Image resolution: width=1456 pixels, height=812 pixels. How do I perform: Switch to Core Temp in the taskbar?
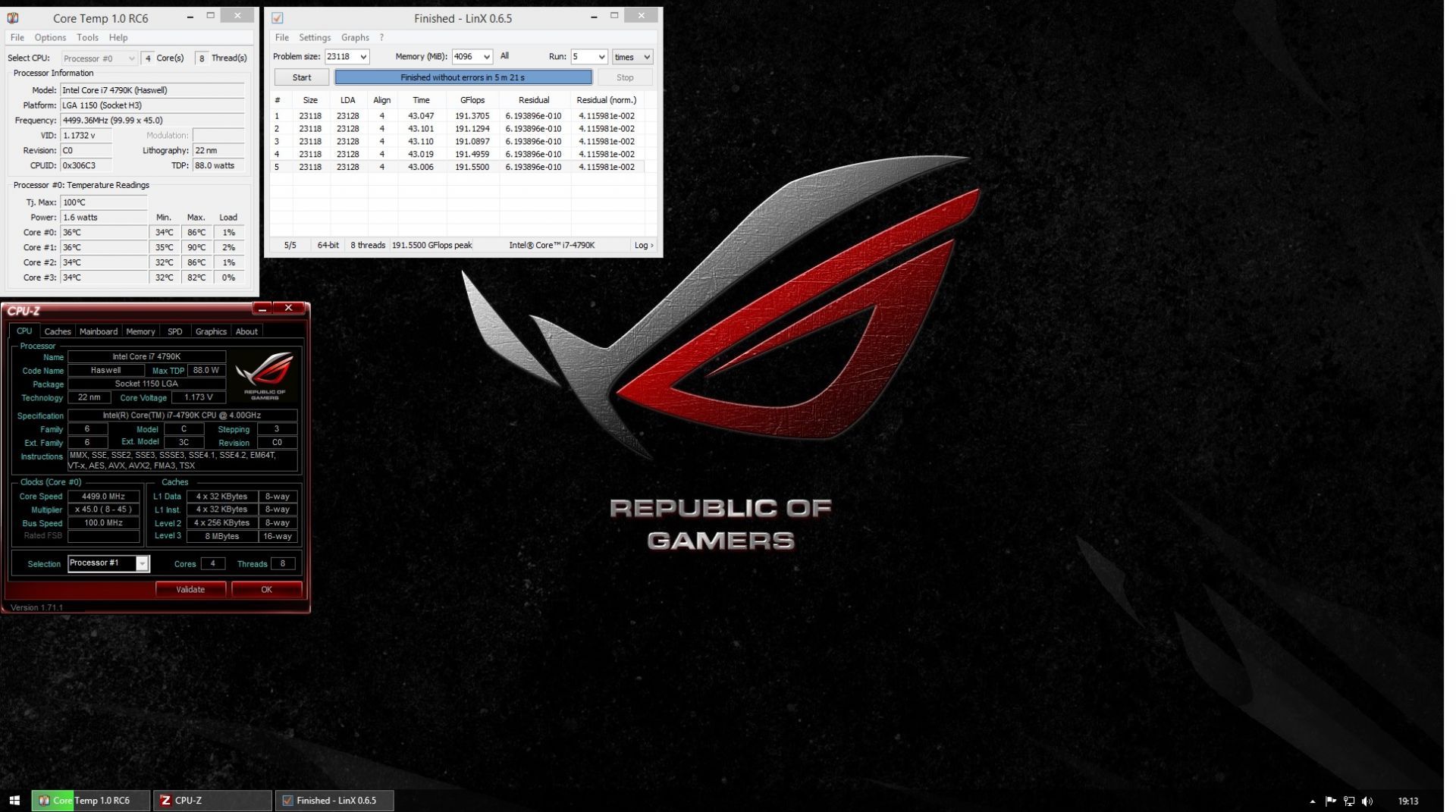(90, 801)
